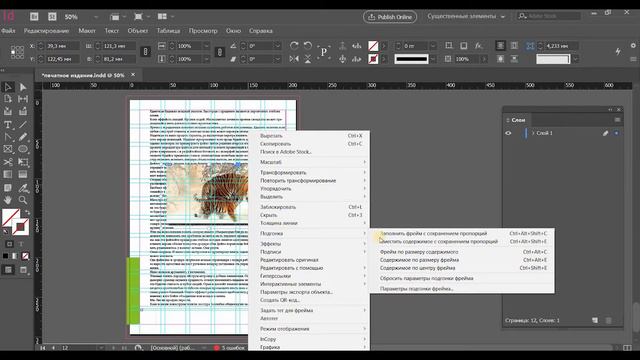Click the Adobe Stock search field
Image resolution: width=640 pixels, height=360 pixels.
(549, 16)
